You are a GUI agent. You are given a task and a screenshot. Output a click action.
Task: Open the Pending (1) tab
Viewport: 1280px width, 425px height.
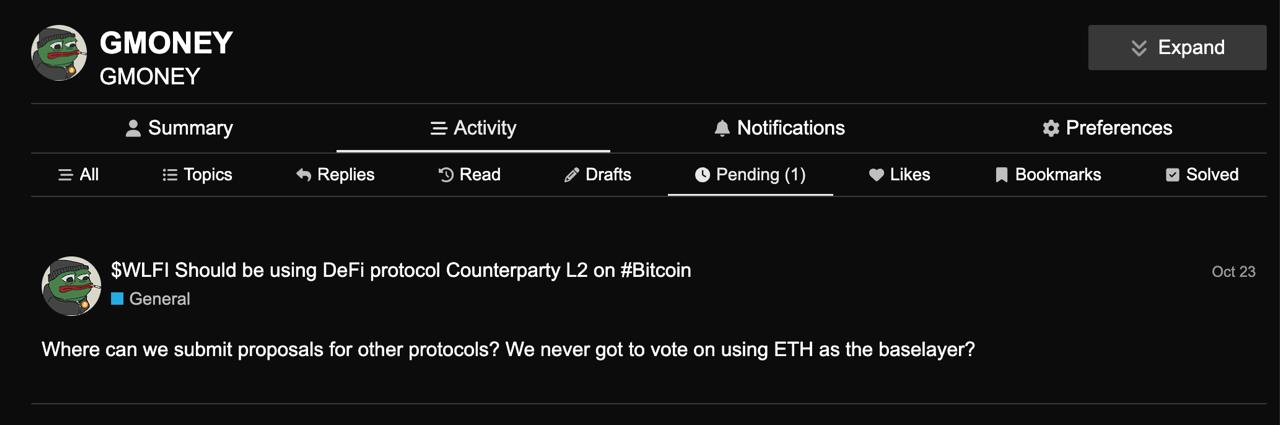tap(750, 175)
